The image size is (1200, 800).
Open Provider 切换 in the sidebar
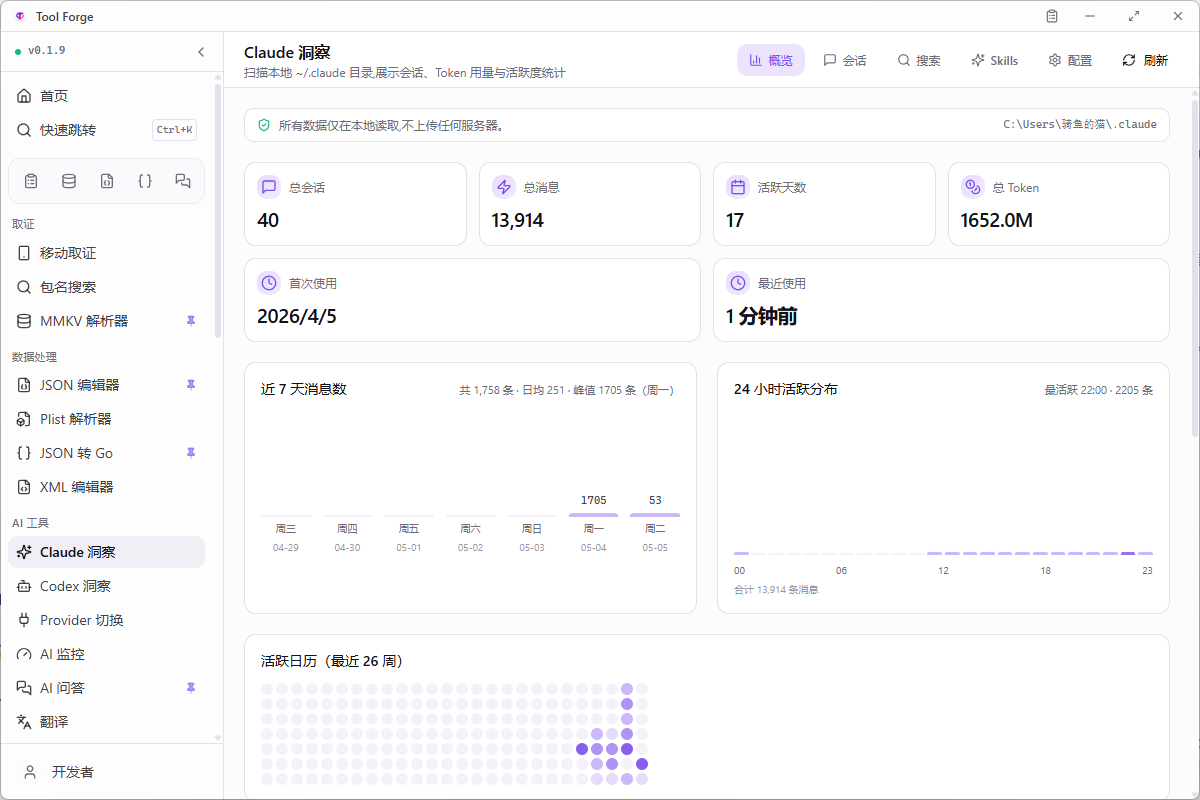coord(106,620)
